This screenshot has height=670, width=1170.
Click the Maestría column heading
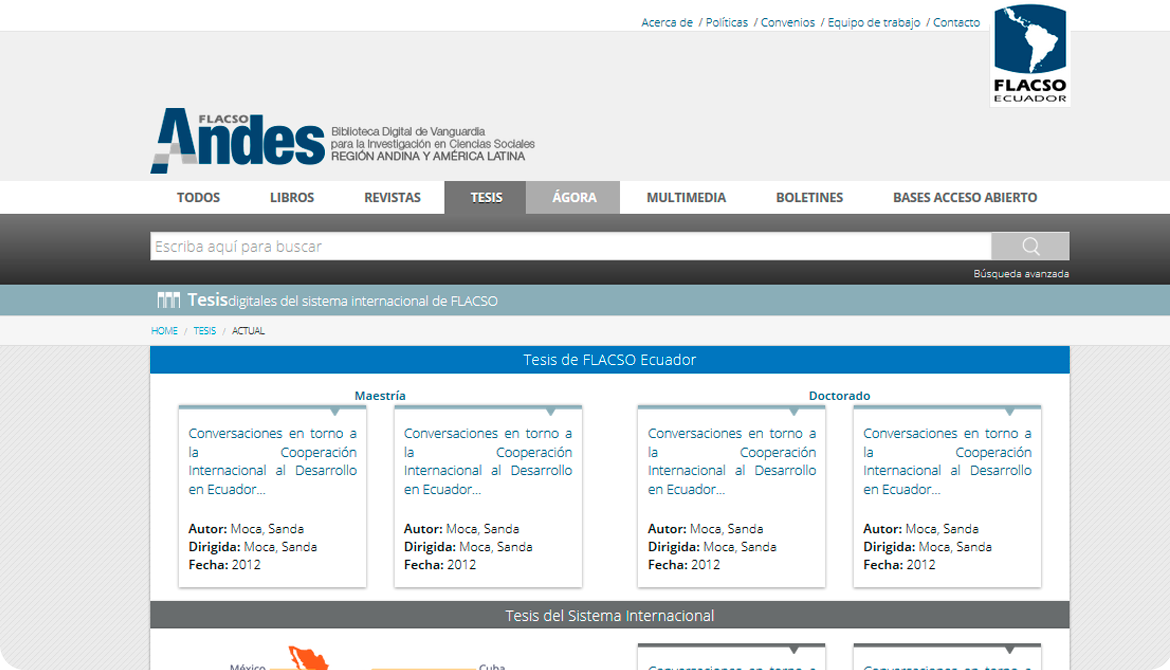tap(380, 395)
